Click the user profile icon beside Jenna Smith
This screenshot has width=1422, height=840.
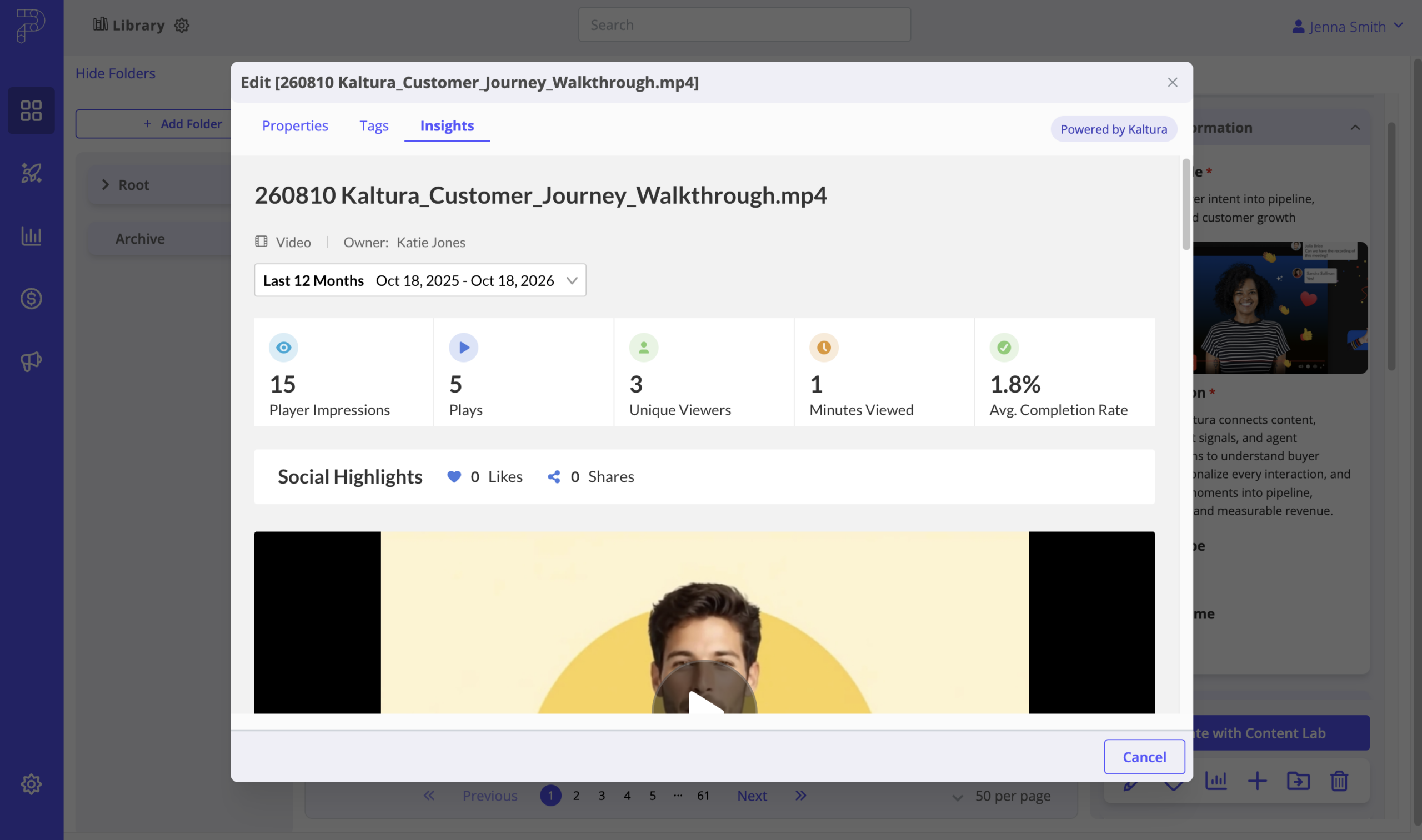[x=1298, y=27]
